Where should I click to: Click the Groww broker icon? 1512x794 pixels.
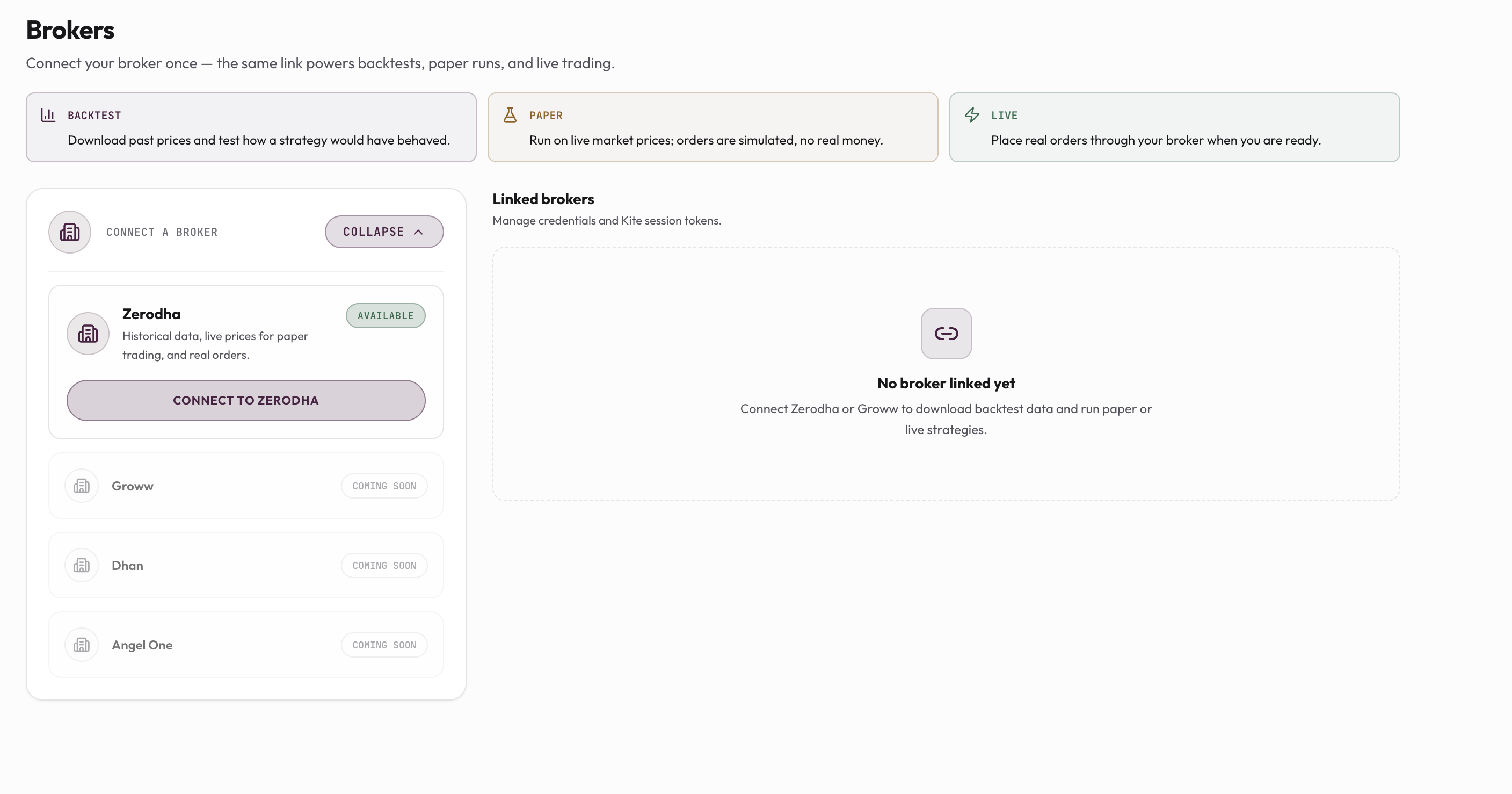[x=82, y=486]
